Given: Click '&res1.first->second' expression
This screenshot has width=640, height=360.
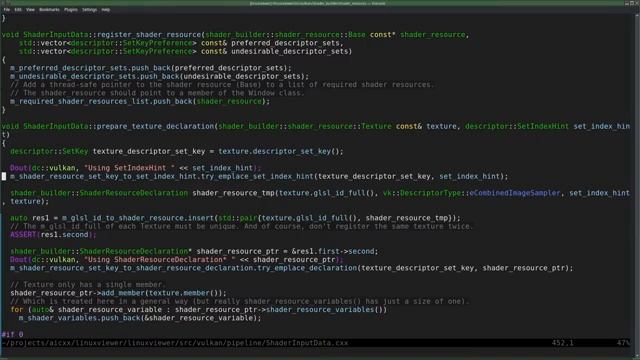Looking at the screenshot, I should click(335, 251).
